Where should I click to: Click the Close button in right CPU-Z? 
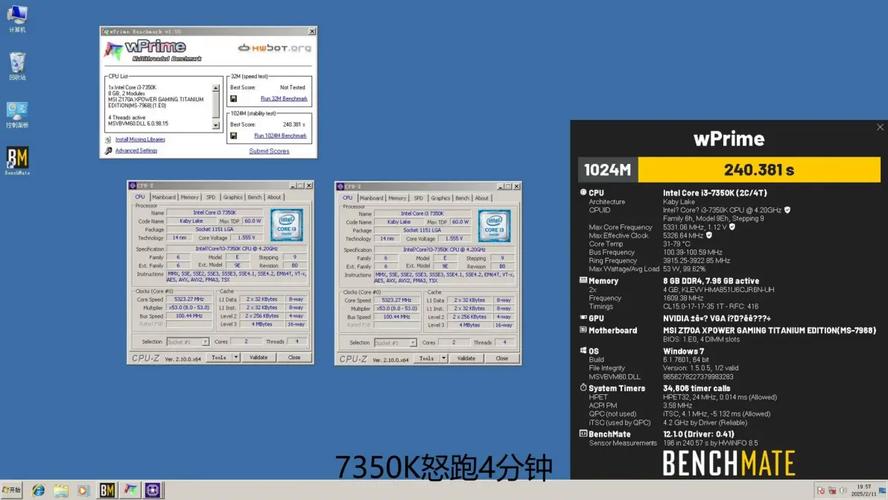pyautogui.click(x=502, y=358)
